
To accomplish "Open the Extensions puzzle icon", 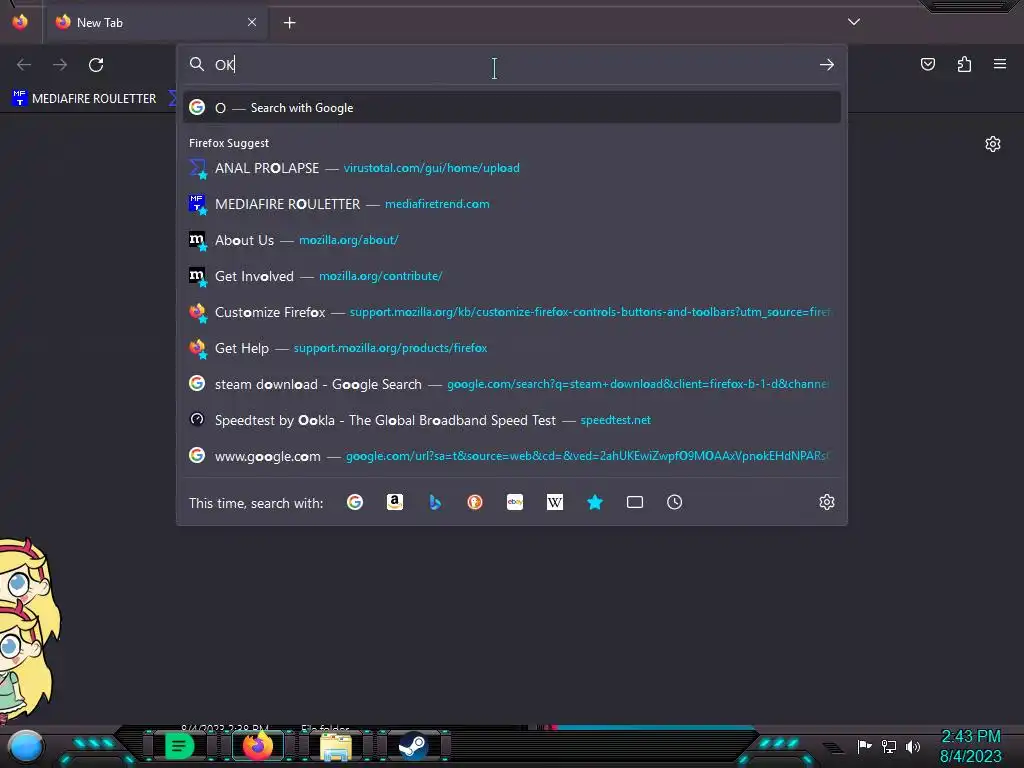I will point(964,64).
